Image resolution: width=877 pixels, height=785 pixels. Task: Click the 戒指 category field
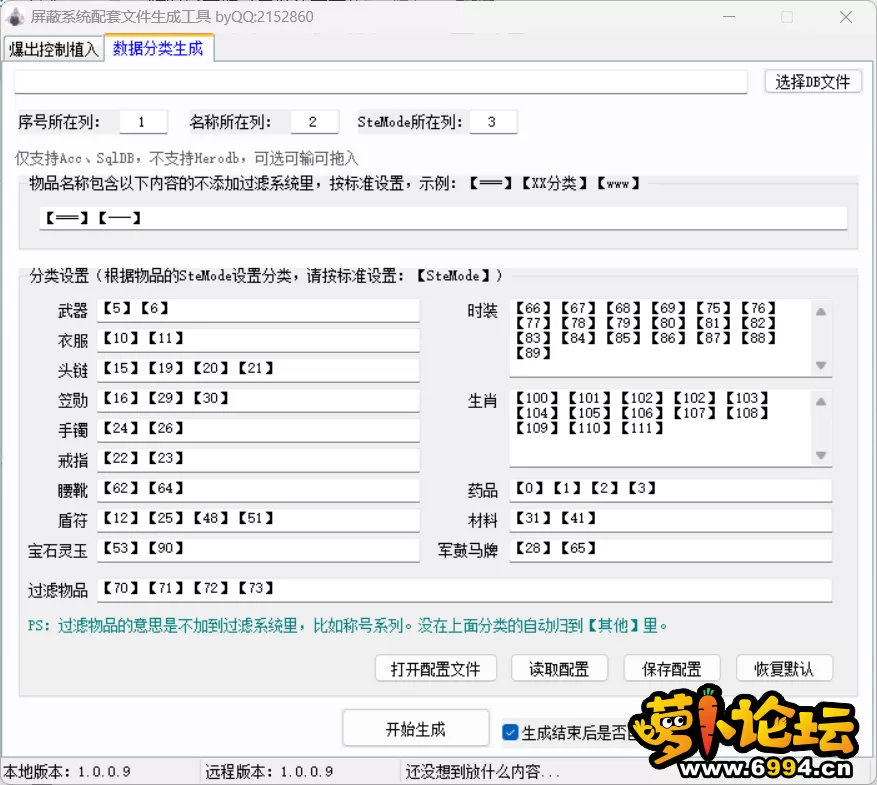pyautogui.click(x=258, y=460)
